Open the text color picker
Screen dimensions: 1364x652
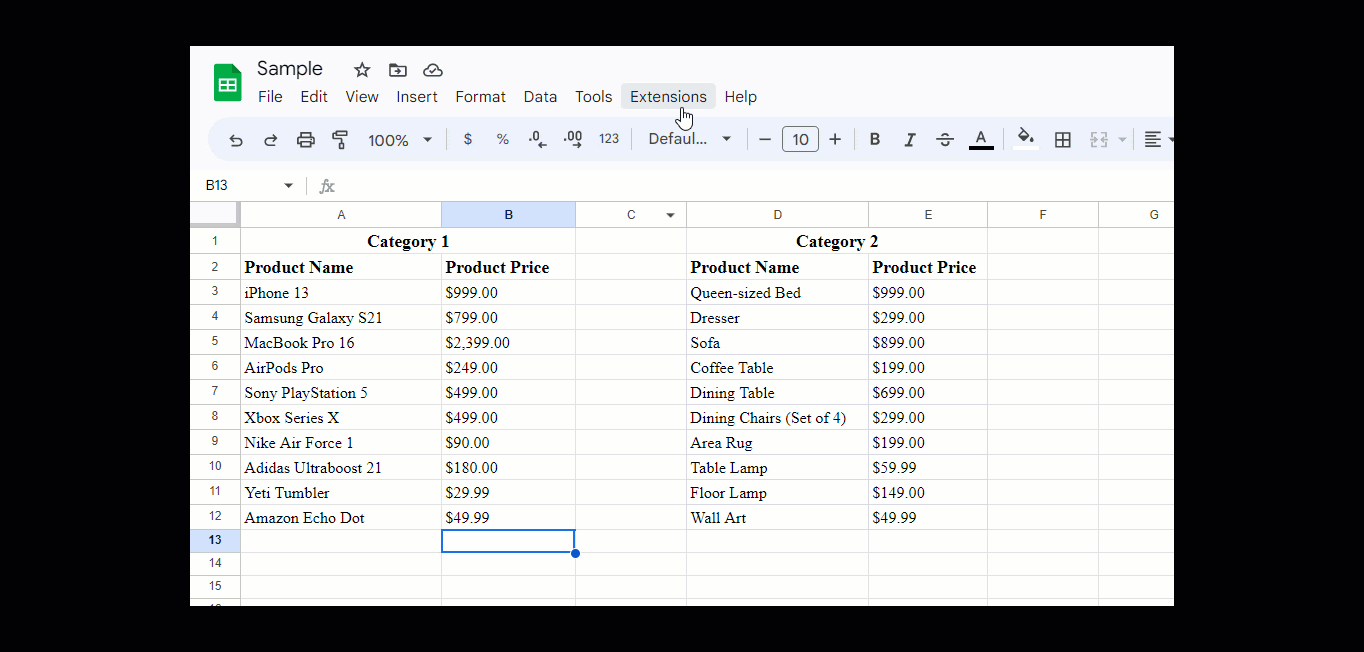pos(980,139)
